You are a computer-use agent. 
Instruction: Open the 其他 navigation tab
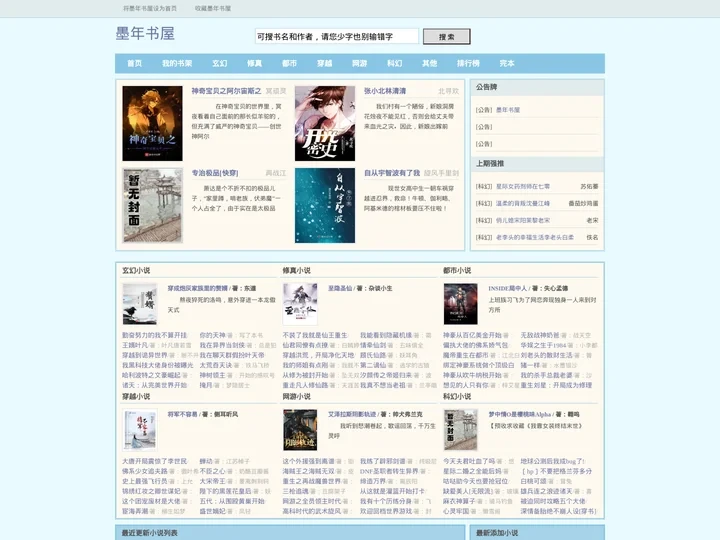click(429, 63)
